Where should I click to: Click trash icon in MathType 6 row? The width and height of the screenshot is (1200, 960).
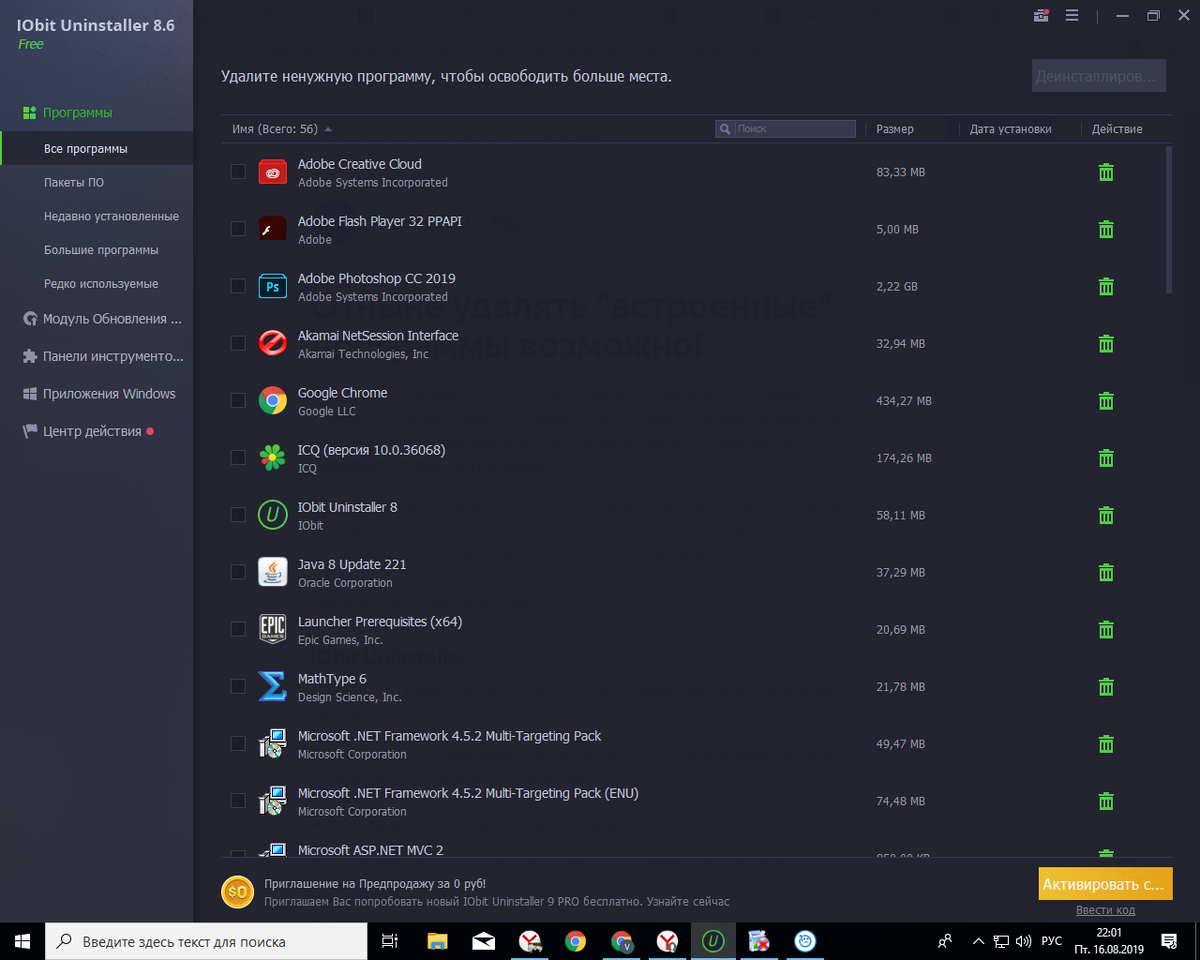(x=1106, y=686)
